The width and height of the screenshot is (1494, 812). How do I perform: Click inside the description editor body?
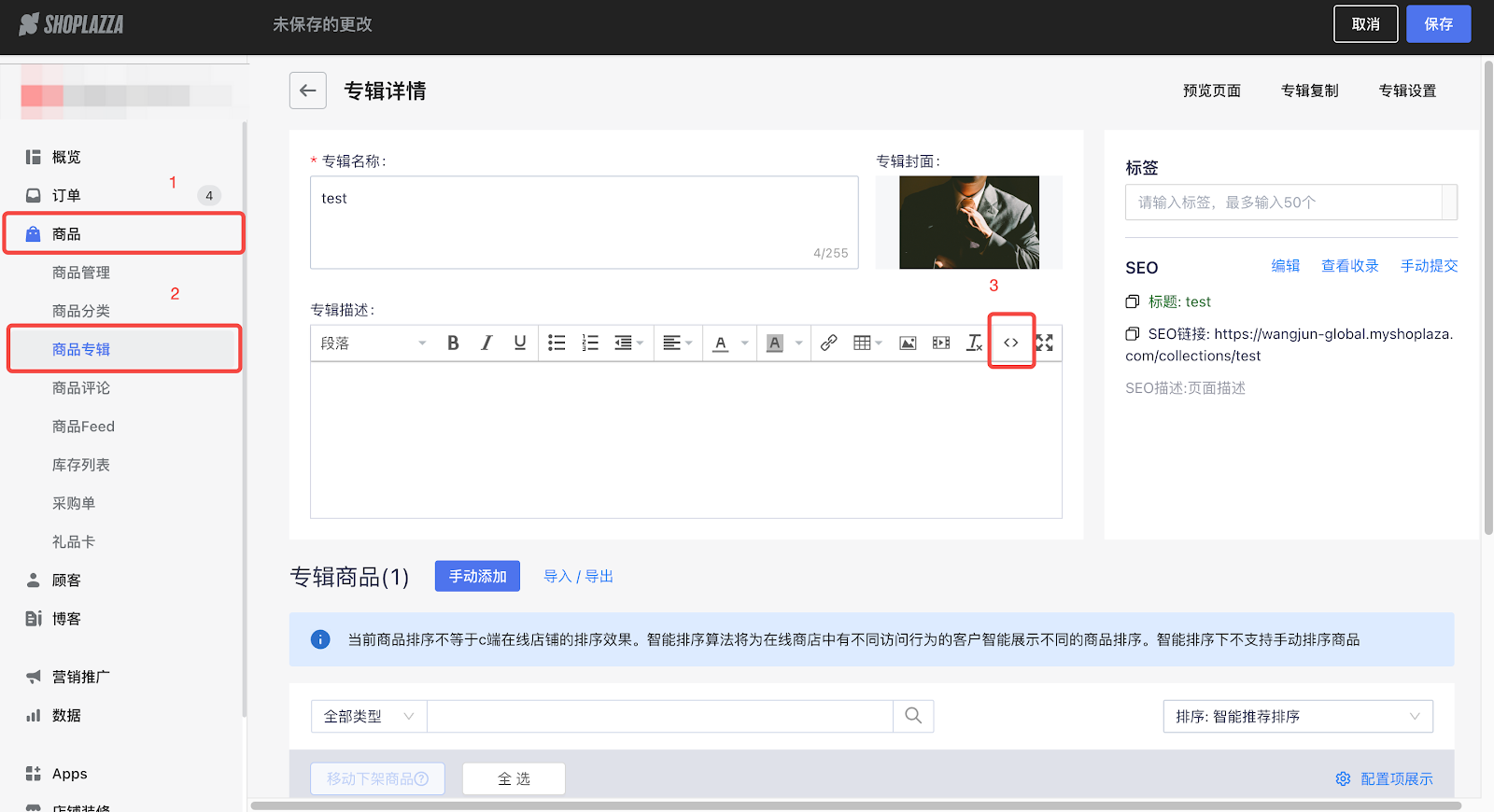[x=686, y=440]
